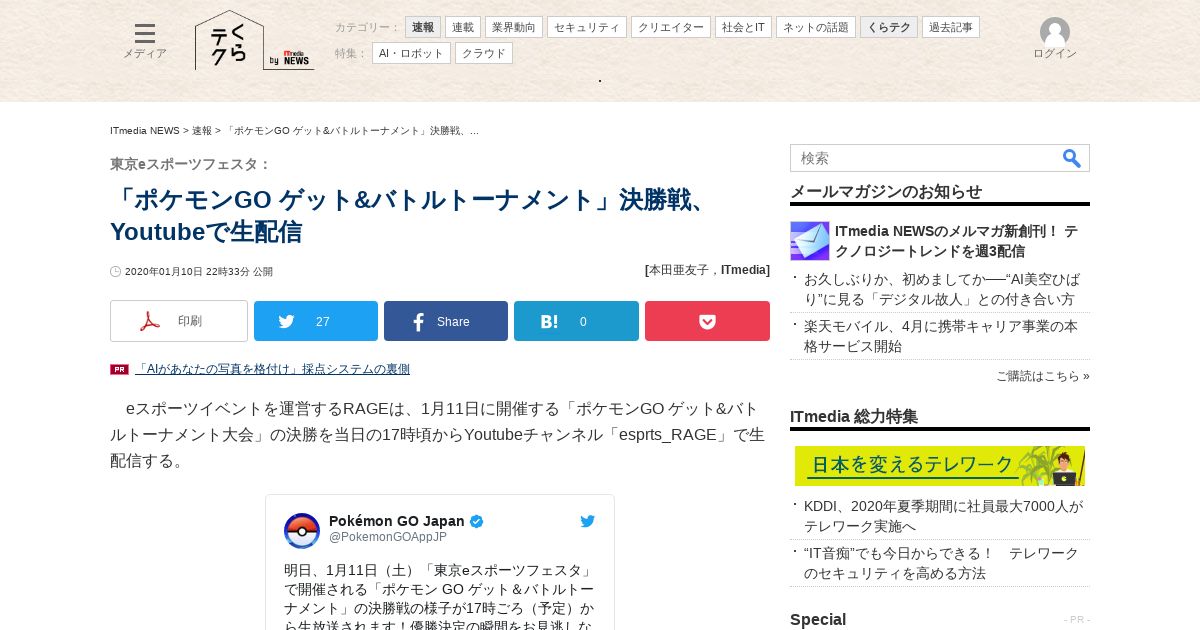
Task: Click the @PokemonGOAppJP handle
Action: pos(388,537)
